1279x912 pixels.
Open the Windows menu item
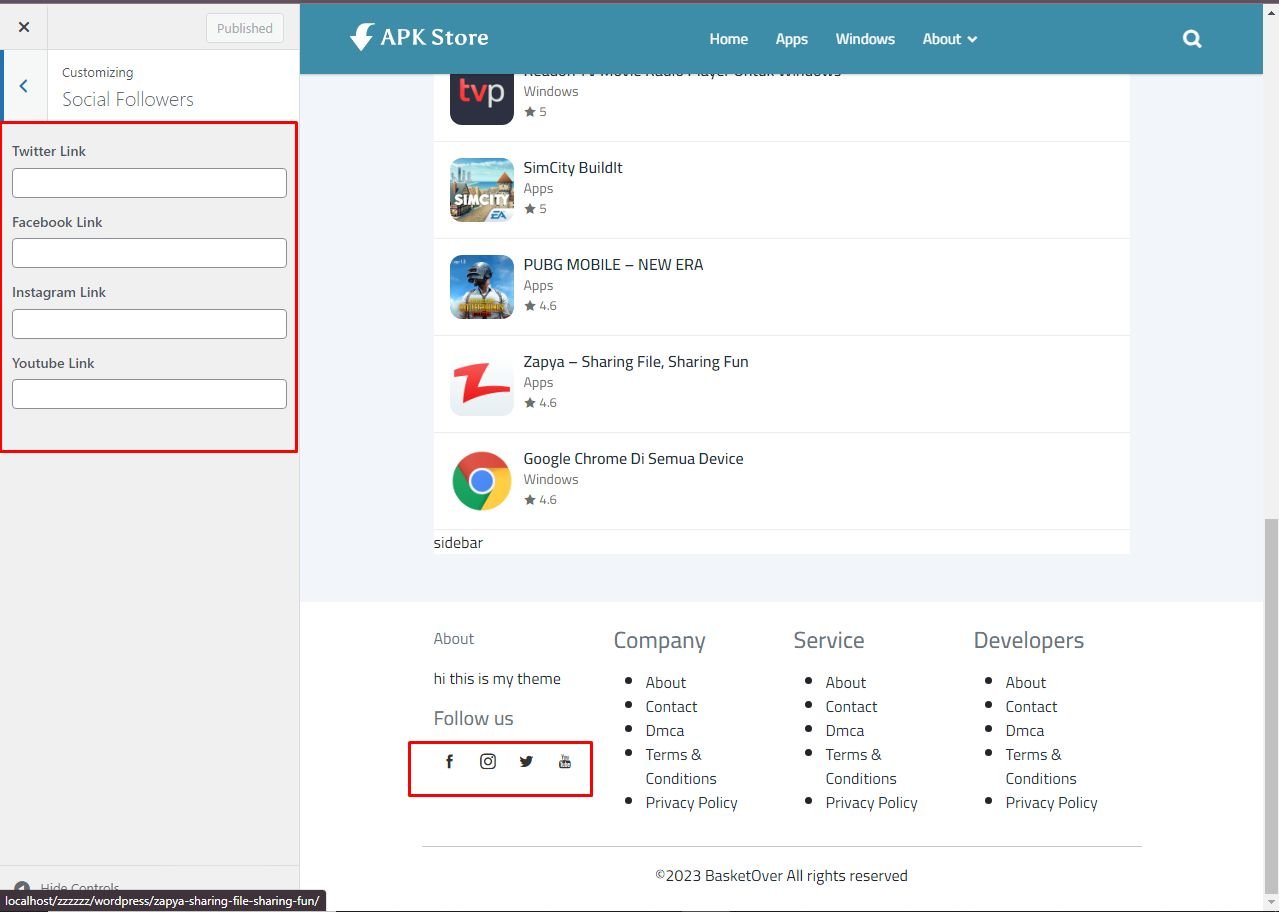(x=865, y=39)
